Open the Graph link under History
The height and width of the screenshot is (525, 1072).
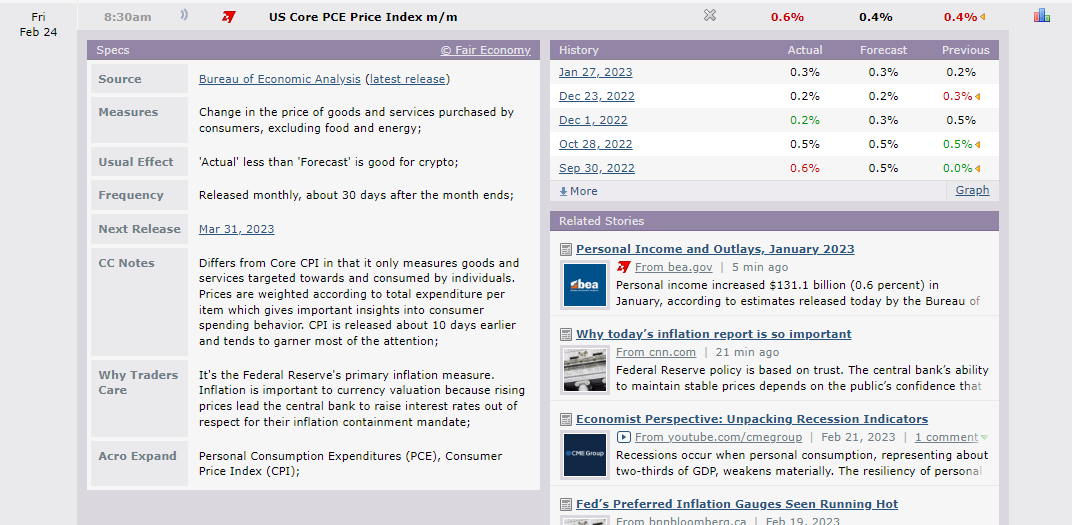pyautogui.click(x=972, y=190)
